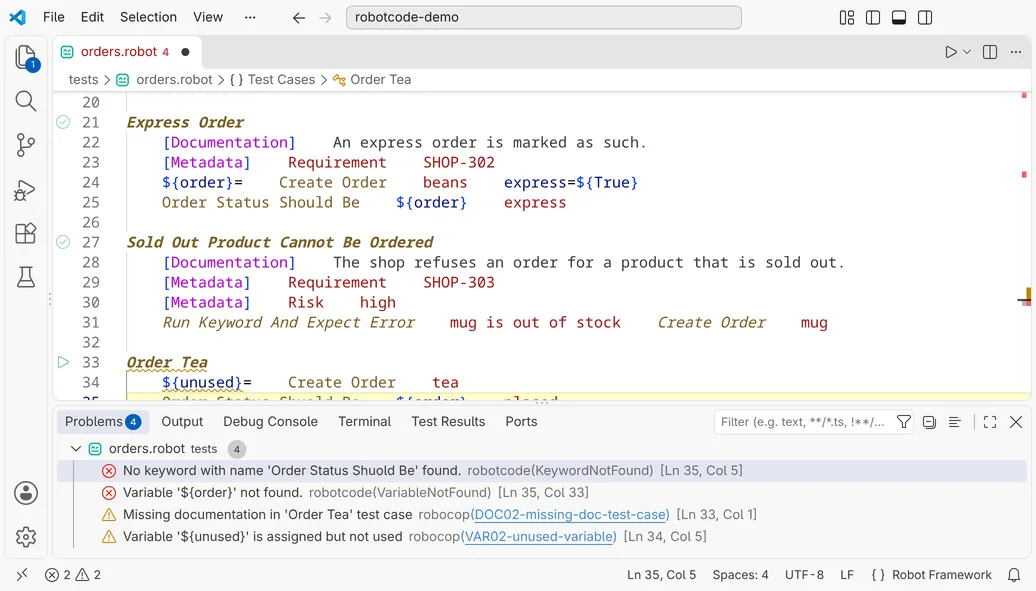Run the orders.robot file
This screenshot has height=591, width=1036.
coord(951,52)
